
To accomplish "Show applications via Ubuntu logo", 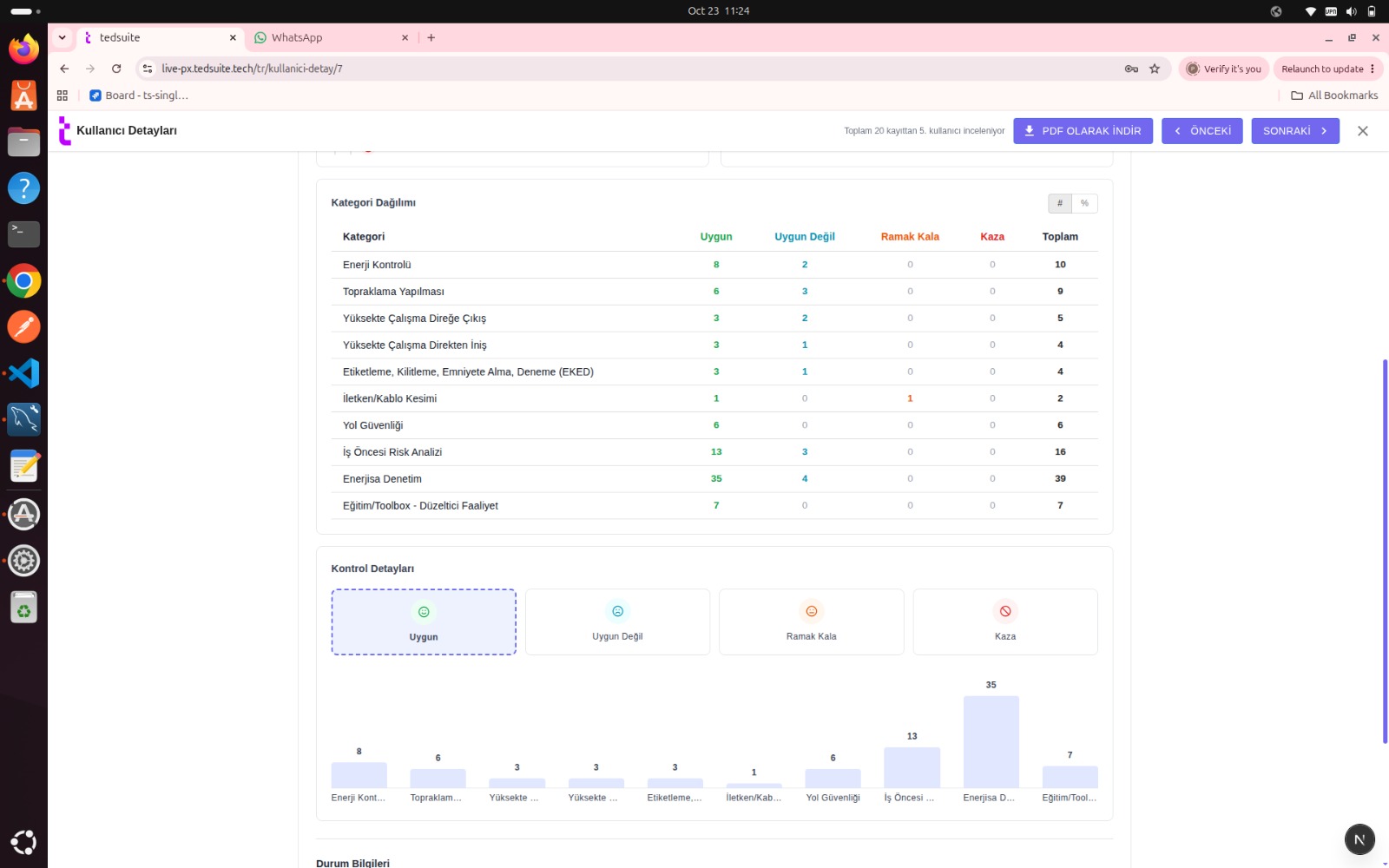I will [23, 842].
